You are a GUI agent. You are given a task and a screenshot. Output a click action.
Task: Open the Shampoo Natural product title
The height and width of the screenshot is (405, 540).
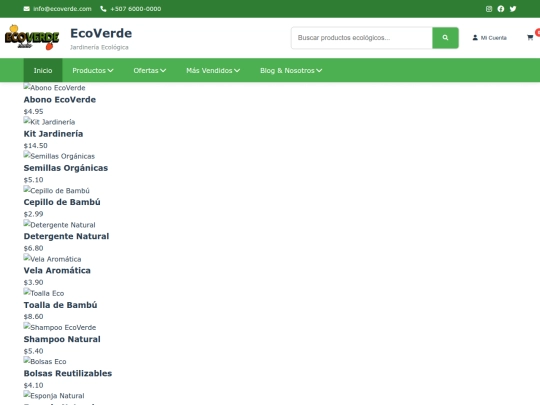pyautogui.click(x=62, y=339)
